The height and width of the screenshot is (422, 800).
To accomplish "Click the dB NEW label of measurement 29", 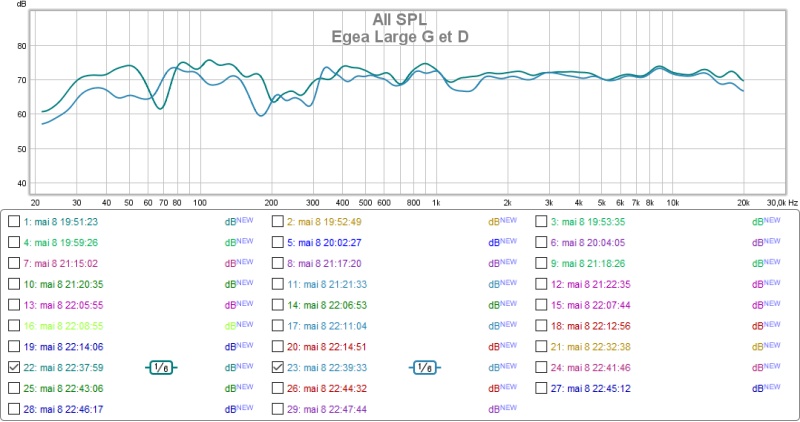I will tap(503, 409).
